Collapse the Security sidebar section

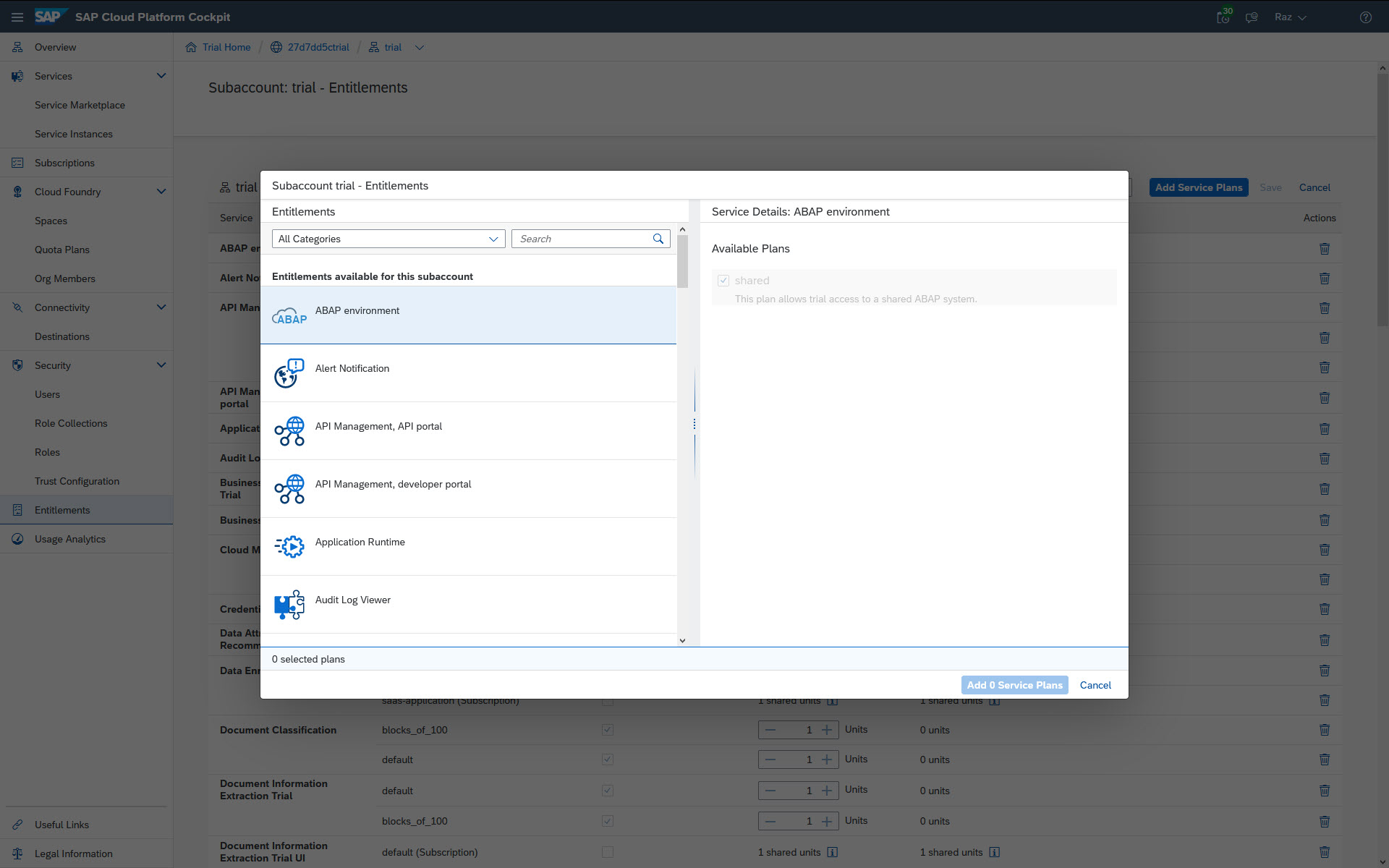(161, 365)
